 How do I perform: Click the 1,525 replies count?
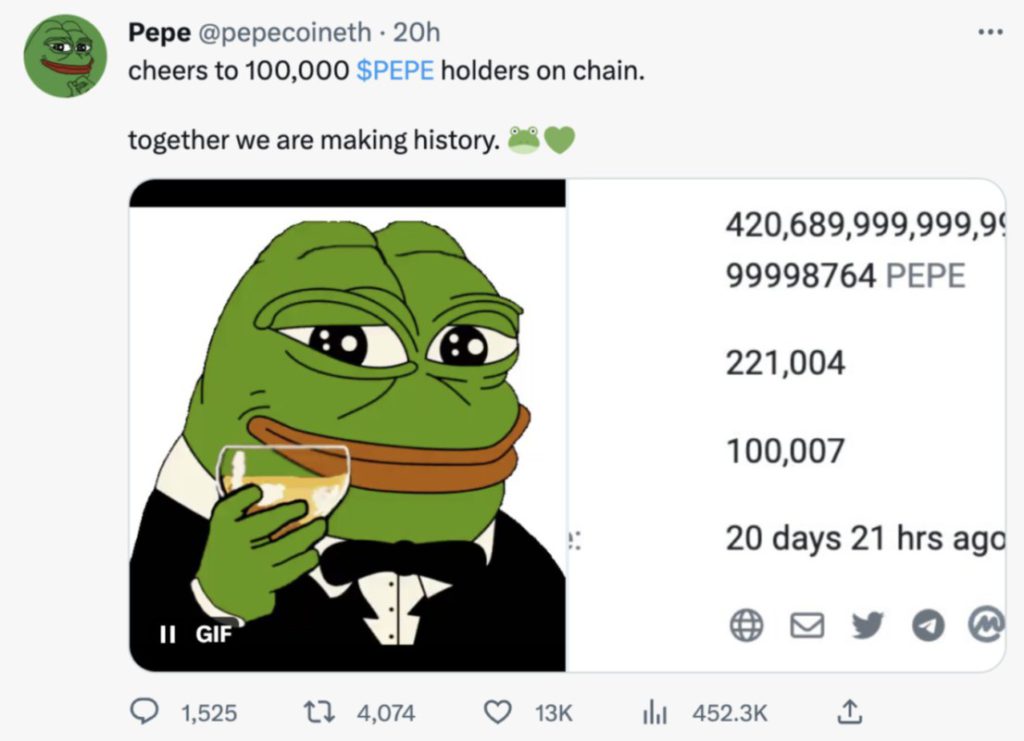coord(209,713)
